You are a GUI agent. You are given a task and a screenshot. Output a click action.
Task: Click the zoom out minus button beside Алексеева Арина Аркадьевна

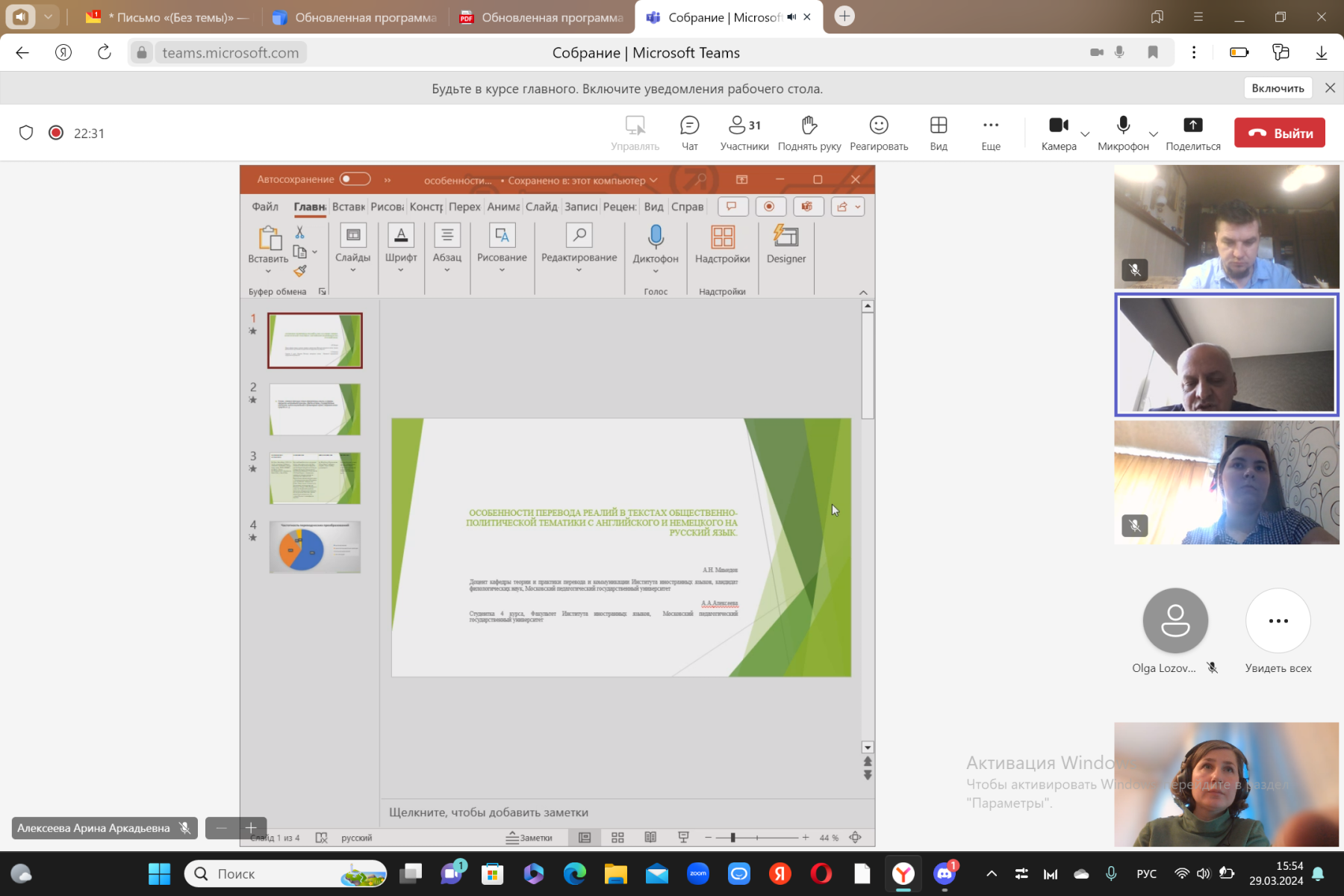click(221, 828)
